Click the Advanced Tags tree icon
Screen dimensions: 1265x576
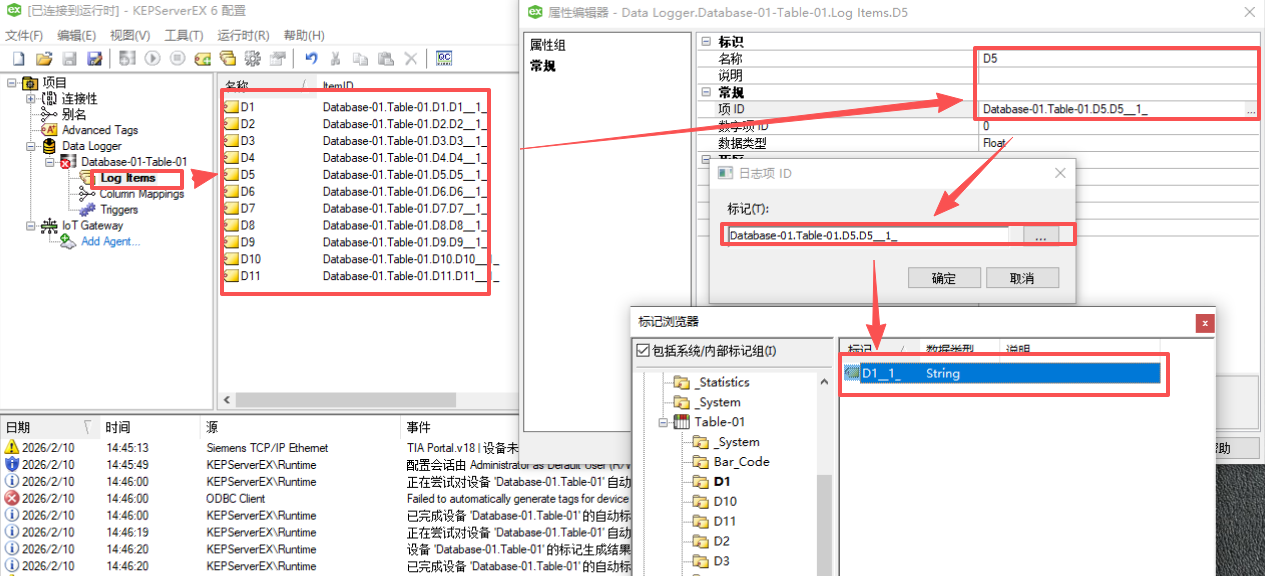[49, 130]
